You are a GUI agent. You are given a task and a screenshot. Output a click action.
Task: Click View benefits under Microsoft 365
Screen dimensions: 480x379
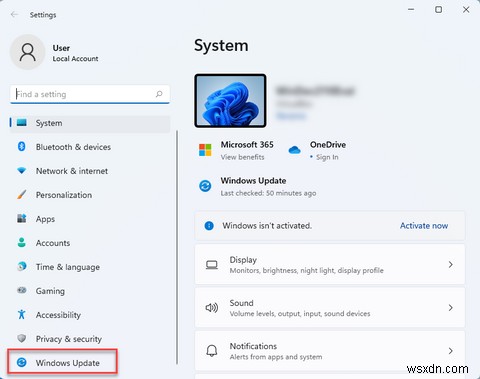coord(242,157)
